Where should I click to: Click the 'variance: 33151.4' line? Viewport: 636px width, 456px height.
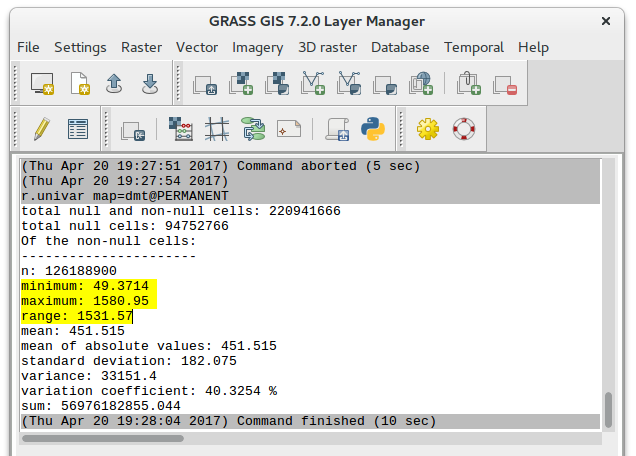point(89,376)
